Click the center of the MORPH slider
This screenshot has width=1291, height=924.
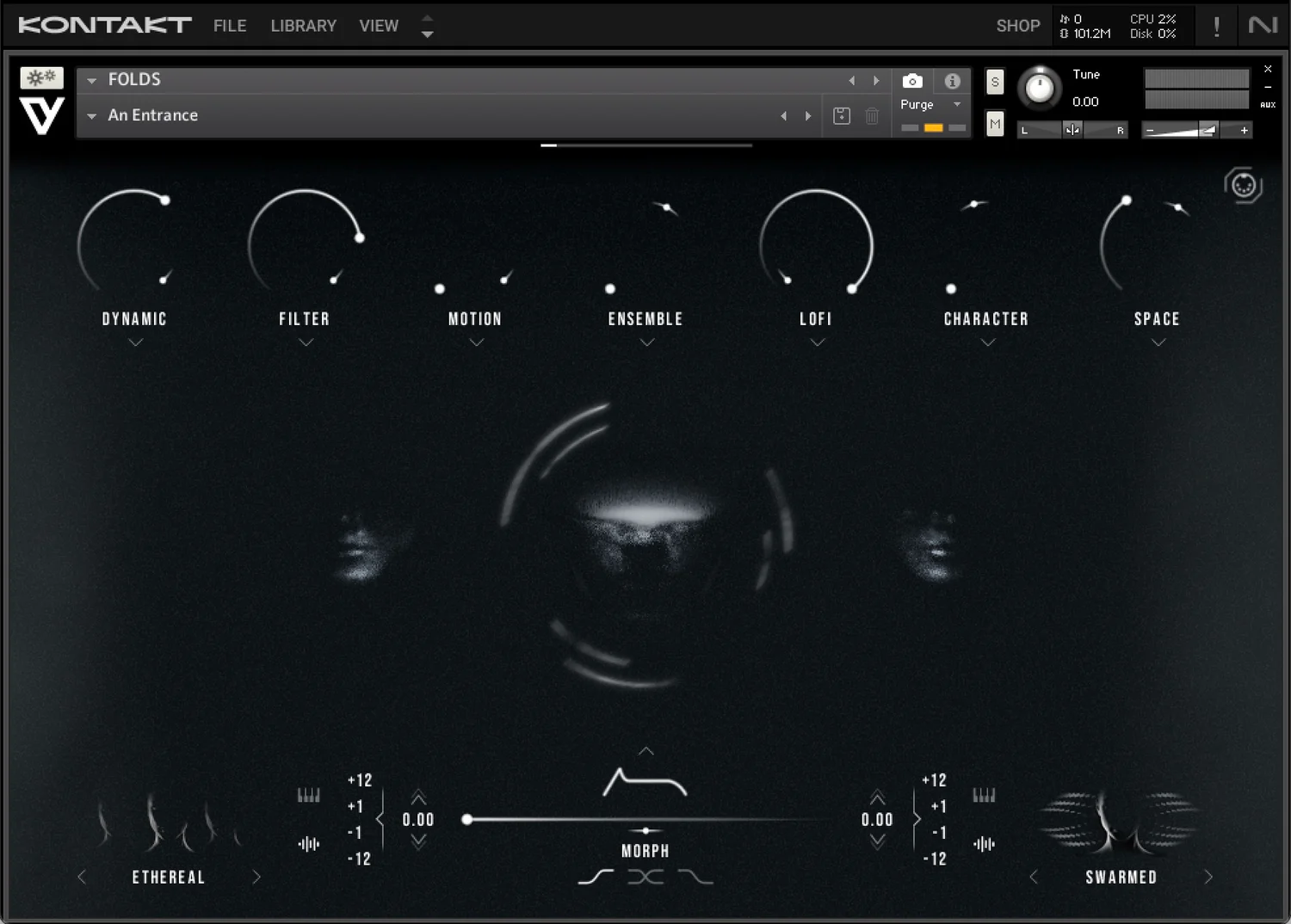click(645, 820)
